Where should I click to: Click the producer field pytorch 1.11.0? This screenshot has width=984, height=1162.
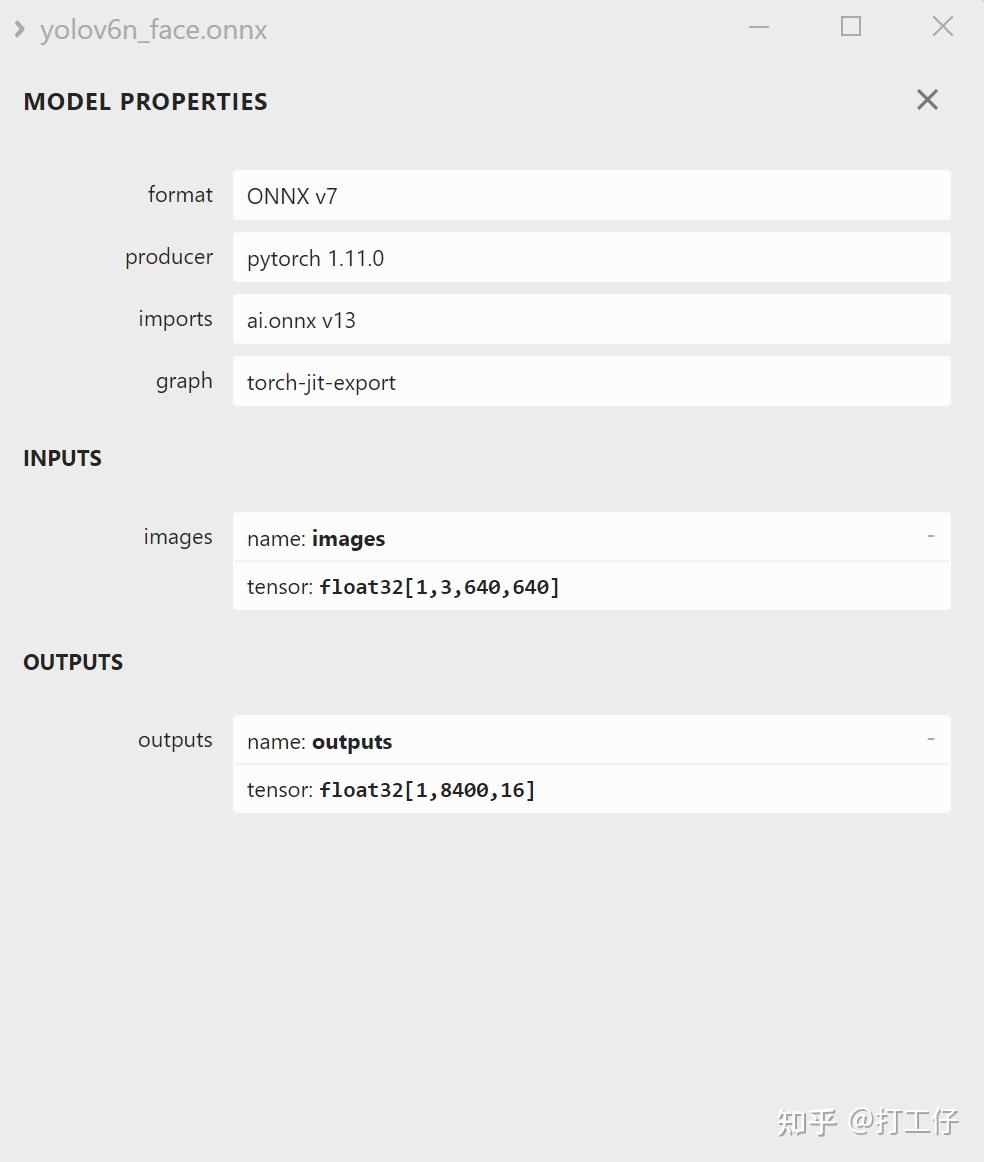pos(591,258)
